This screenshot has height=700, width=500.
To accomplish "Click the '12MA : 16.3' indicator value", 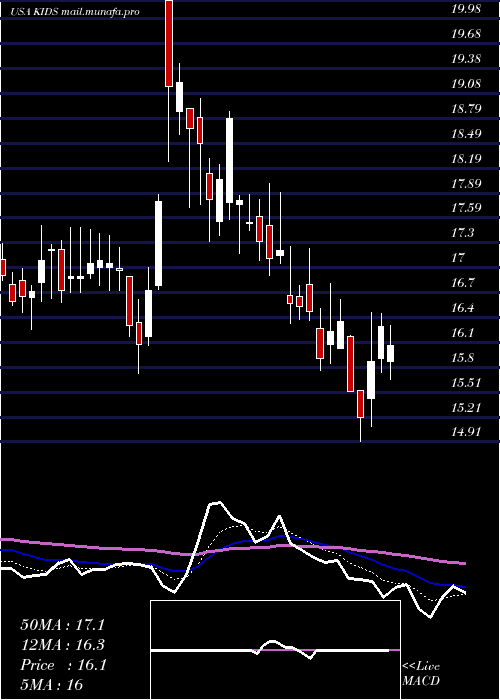I will pos(63,645).
